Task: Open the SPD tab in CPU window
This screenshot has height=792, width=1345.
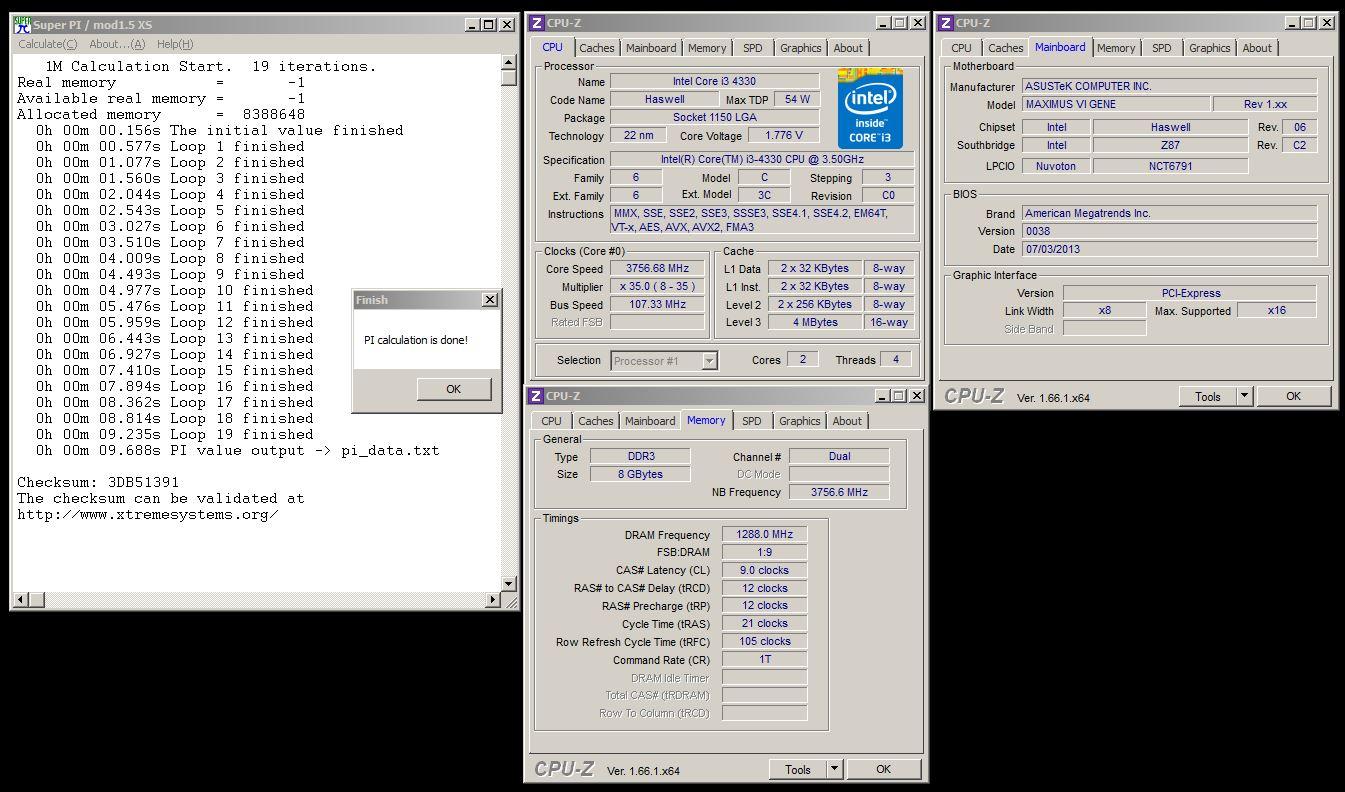Action: 753,48
